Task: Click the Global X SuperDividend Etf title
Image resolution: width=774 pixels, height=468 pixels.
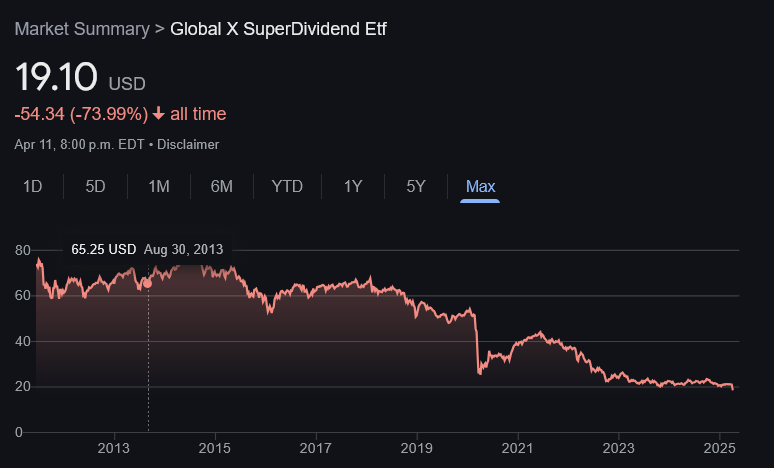Action: click(x=278, y=29)
